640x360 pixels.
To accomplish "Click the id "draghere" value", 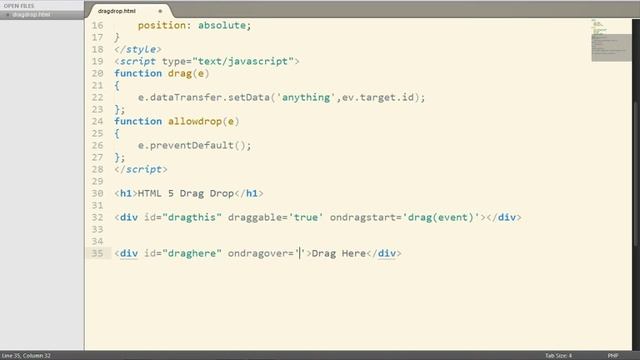I will click(192, 253).
